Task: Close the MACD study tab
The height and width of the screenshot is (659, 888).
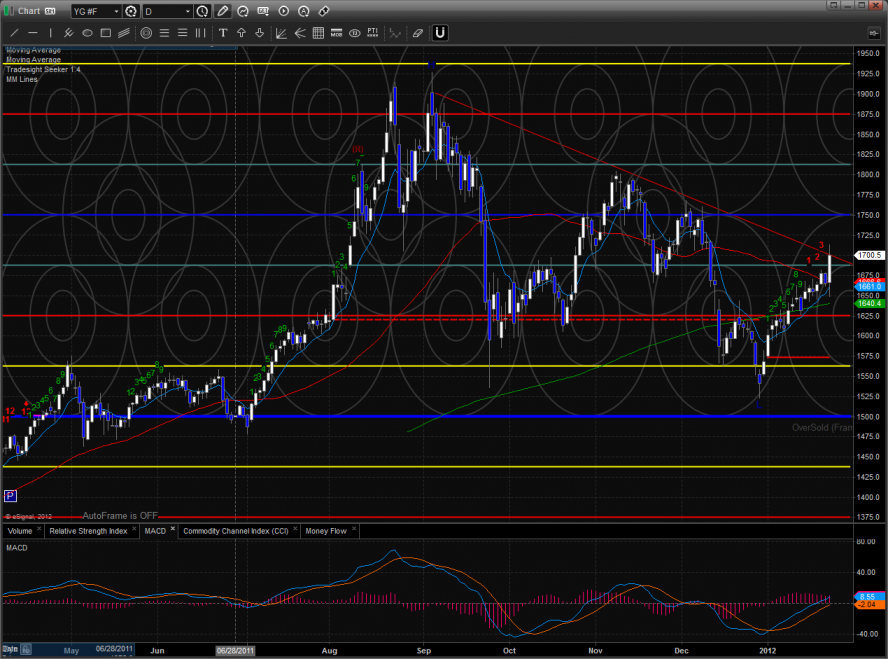Action: pos(173,529)
